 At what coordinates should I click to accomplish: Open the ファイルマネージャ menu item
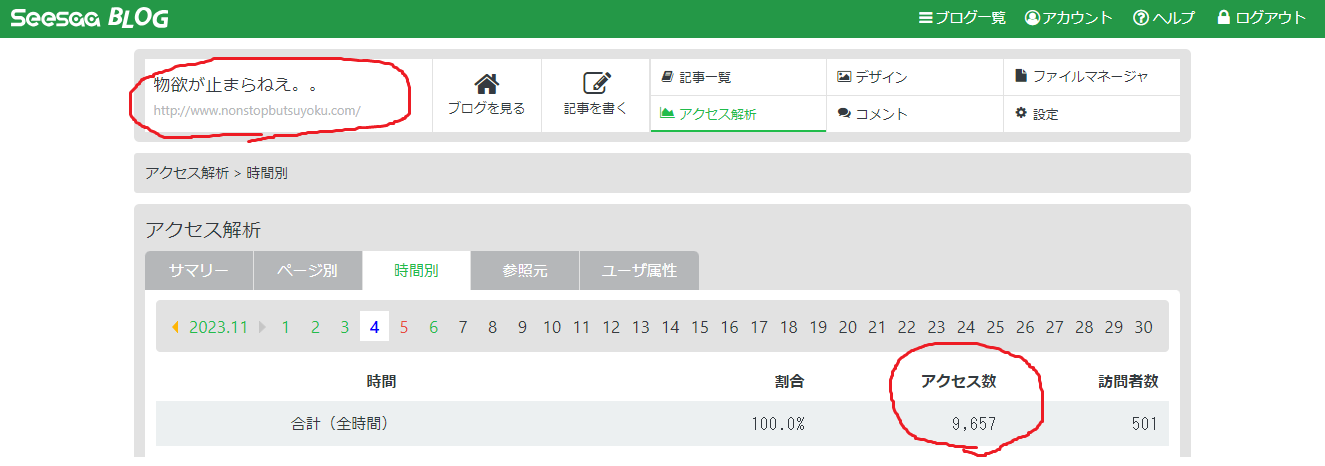tap(1092, 76)
